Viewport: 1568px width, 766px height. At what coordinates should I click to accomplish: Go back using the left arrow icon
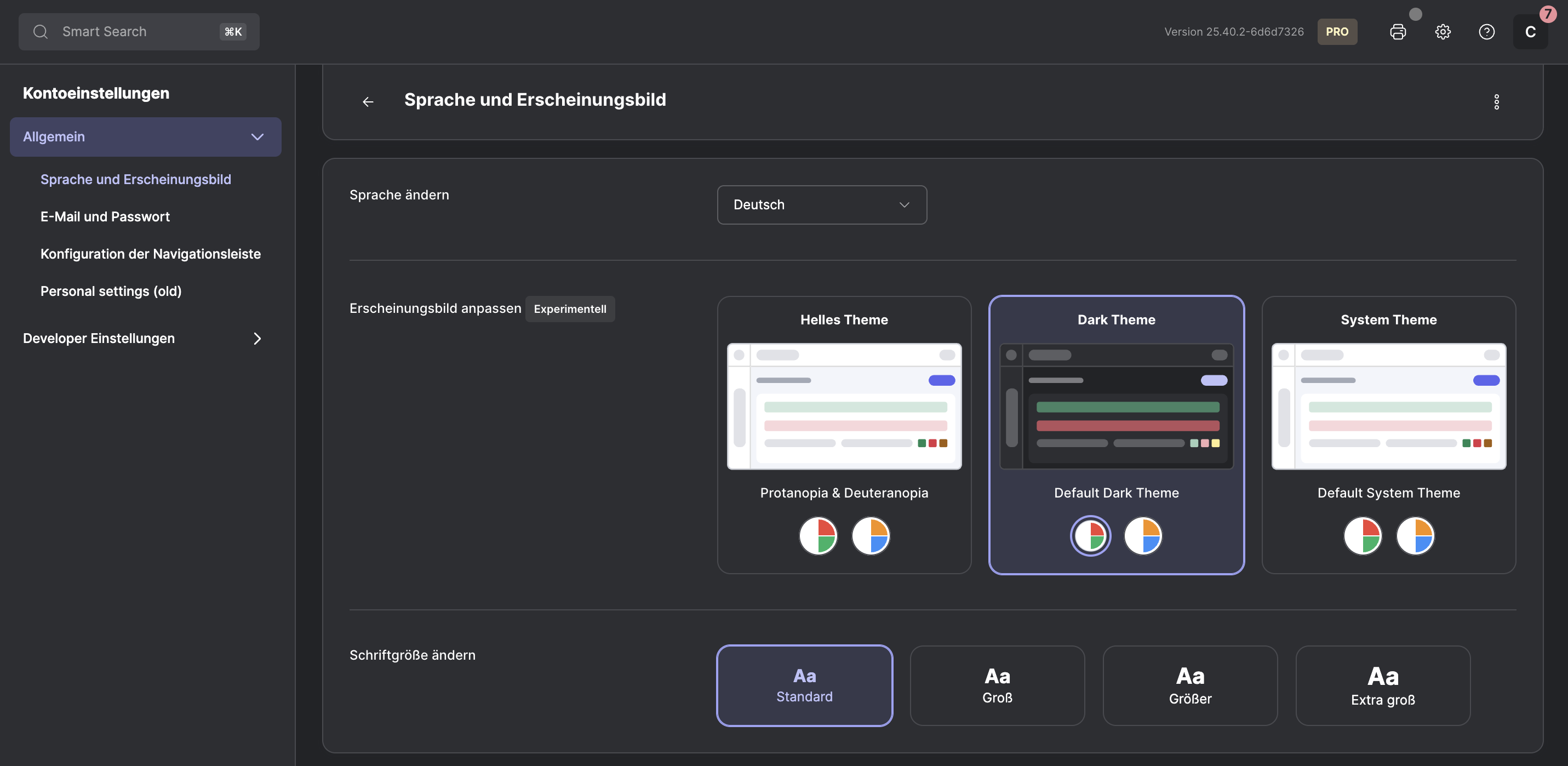pos(368,101)
